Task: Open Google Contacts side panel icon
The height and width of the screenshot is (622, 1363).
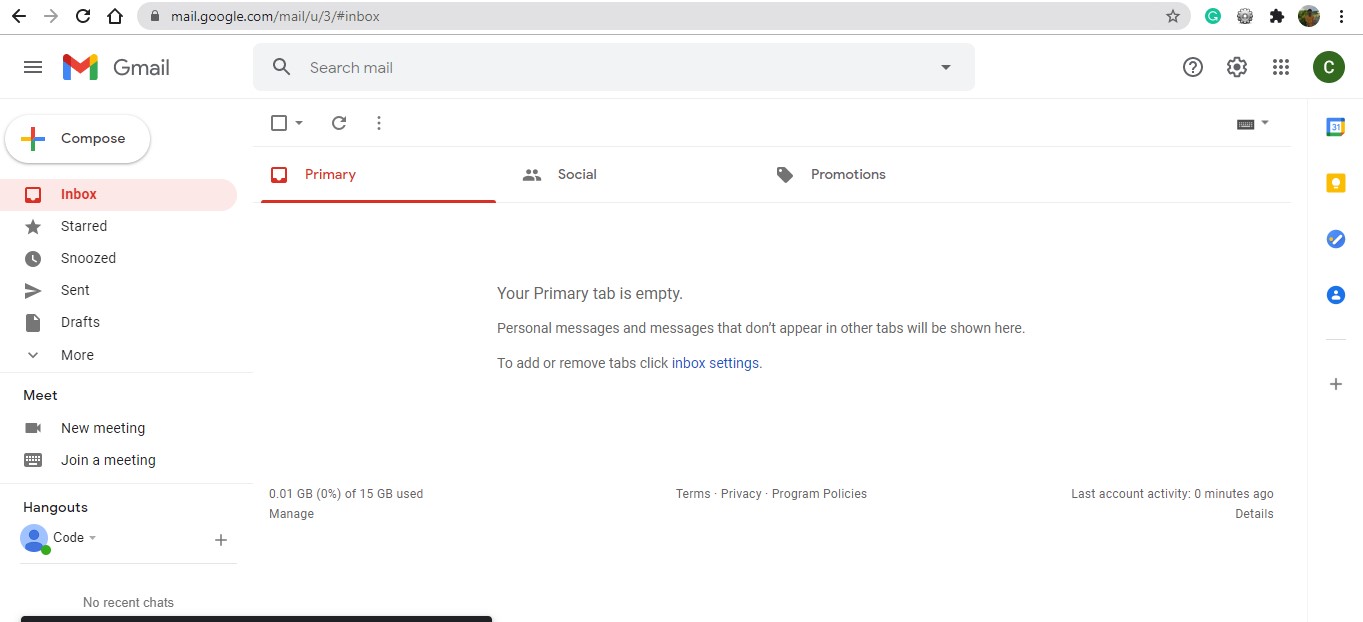Action: [x=1335, y=295]
